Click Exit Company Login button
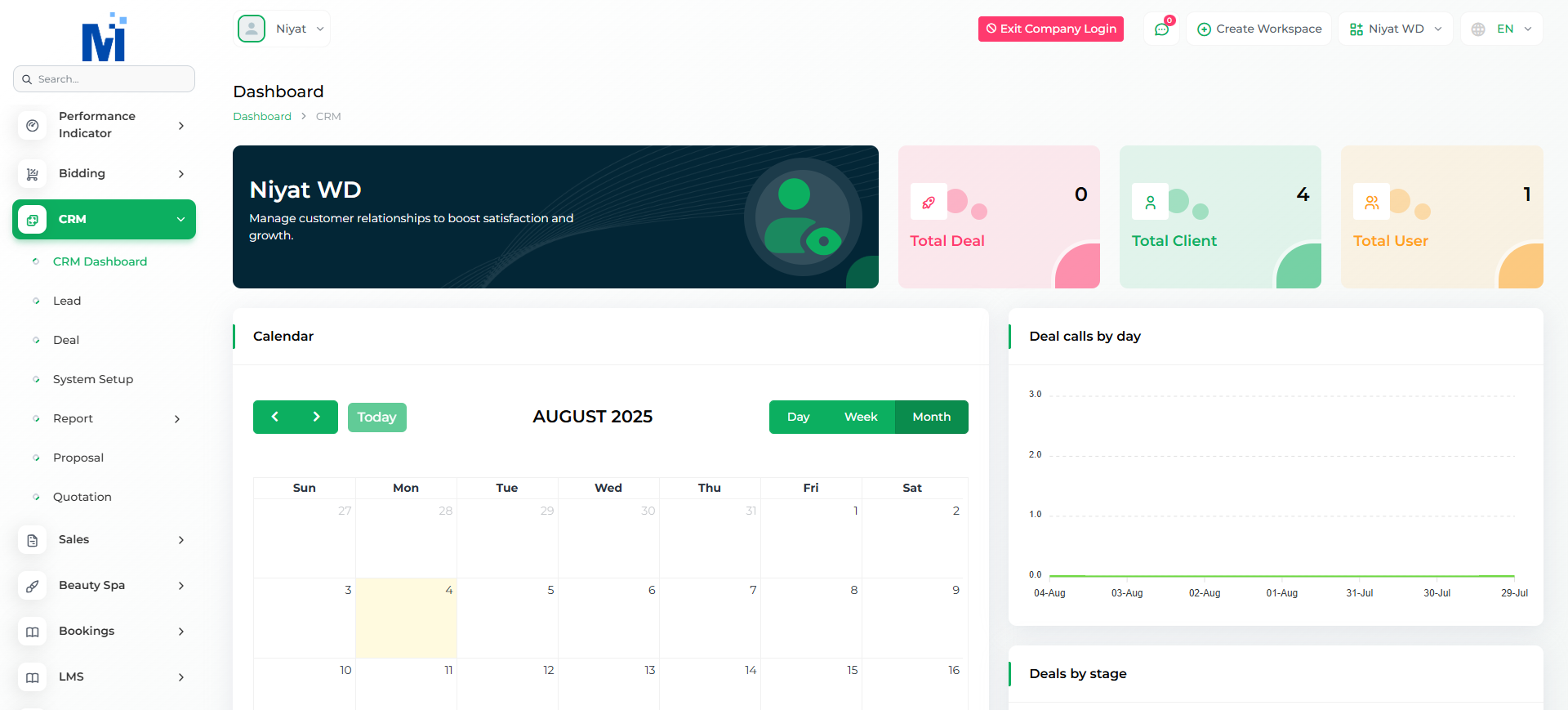 pos(1051,29)
